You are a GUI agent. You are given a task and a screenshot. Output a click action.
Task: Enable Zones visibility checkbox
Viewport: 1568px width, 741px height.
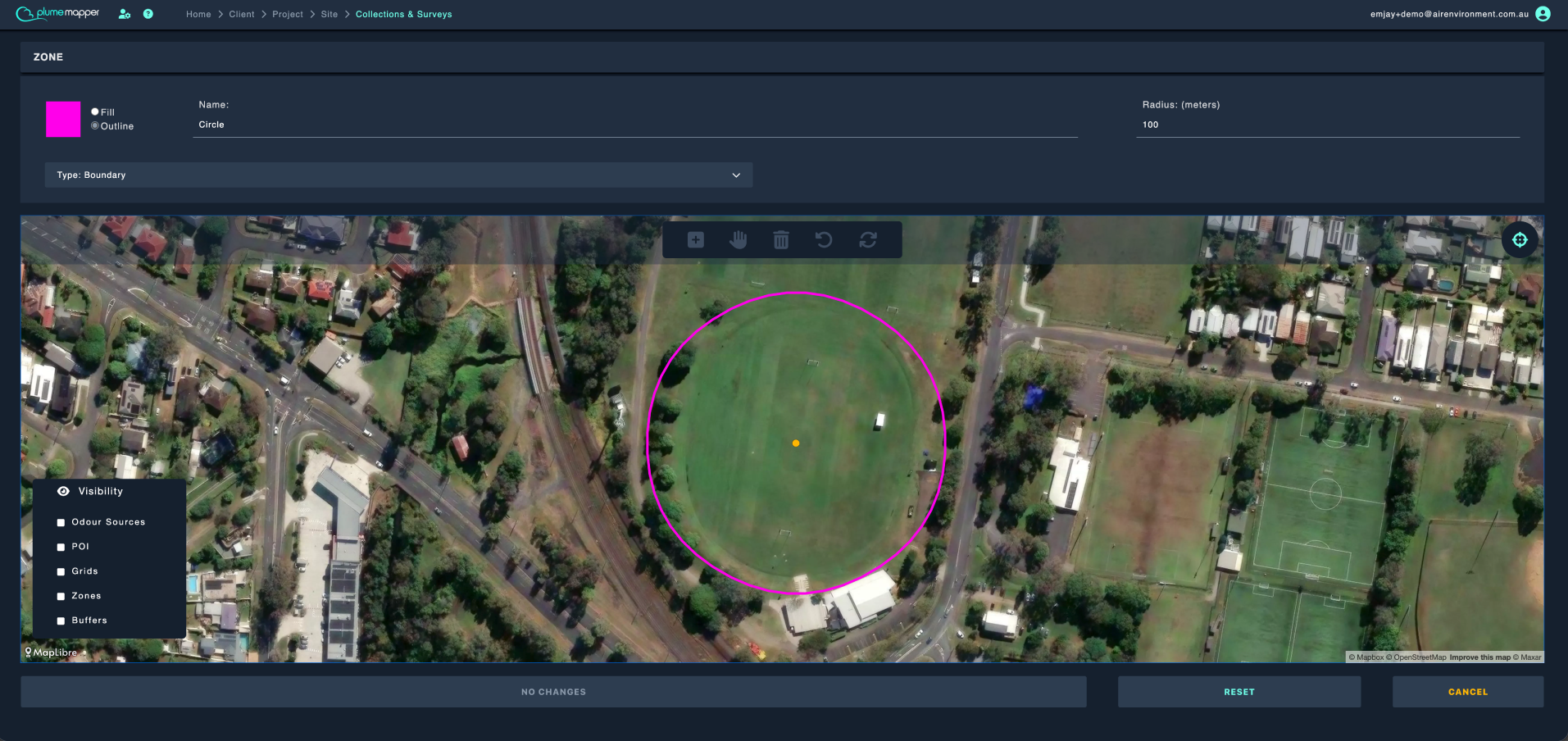[x=61, y=596]
